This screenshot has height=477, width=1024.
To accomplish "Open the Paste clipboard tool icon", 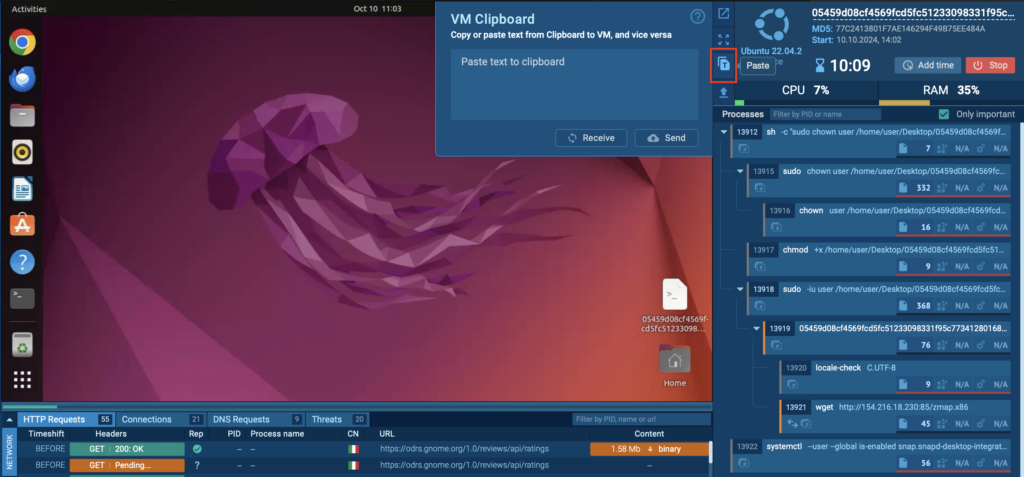I will coord(724,65).
